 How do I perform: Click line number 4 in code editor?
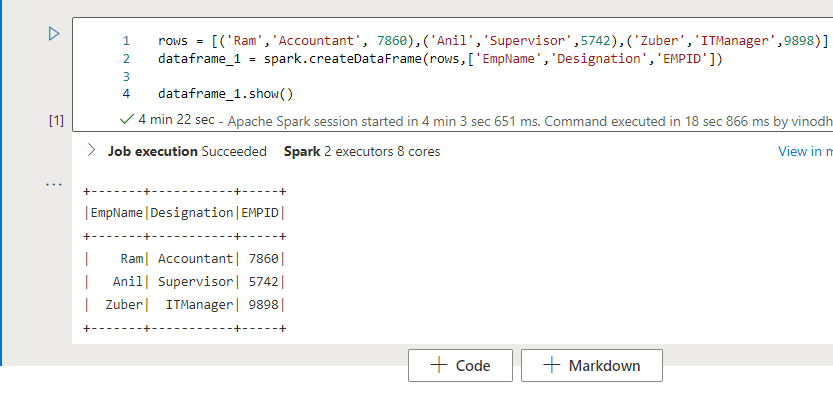126,94
